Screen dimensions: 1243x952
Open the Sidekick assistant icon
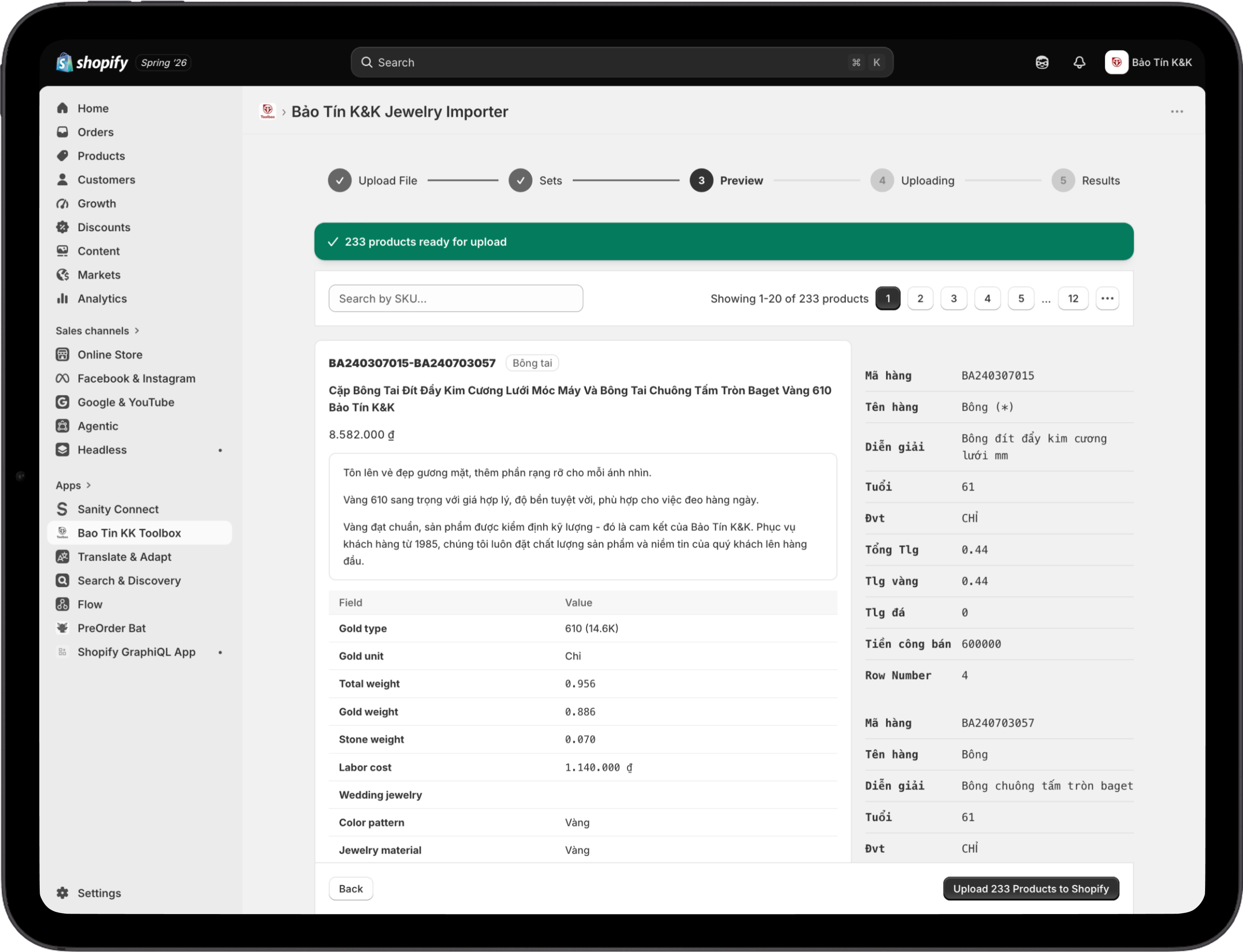point(1042,62)
